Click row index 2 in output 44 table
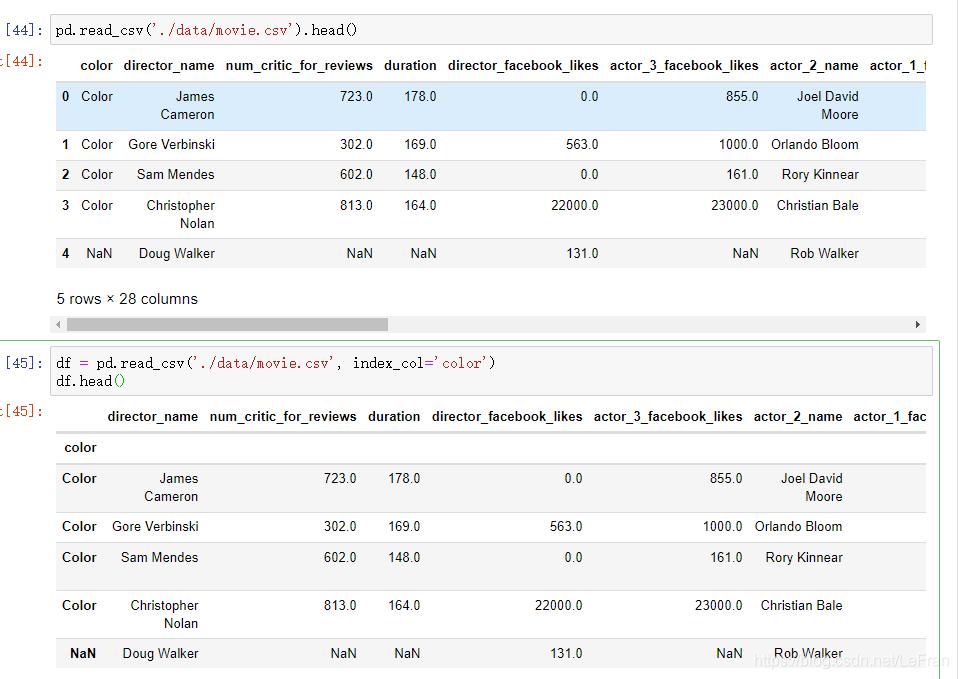 [x=65, y=175]
